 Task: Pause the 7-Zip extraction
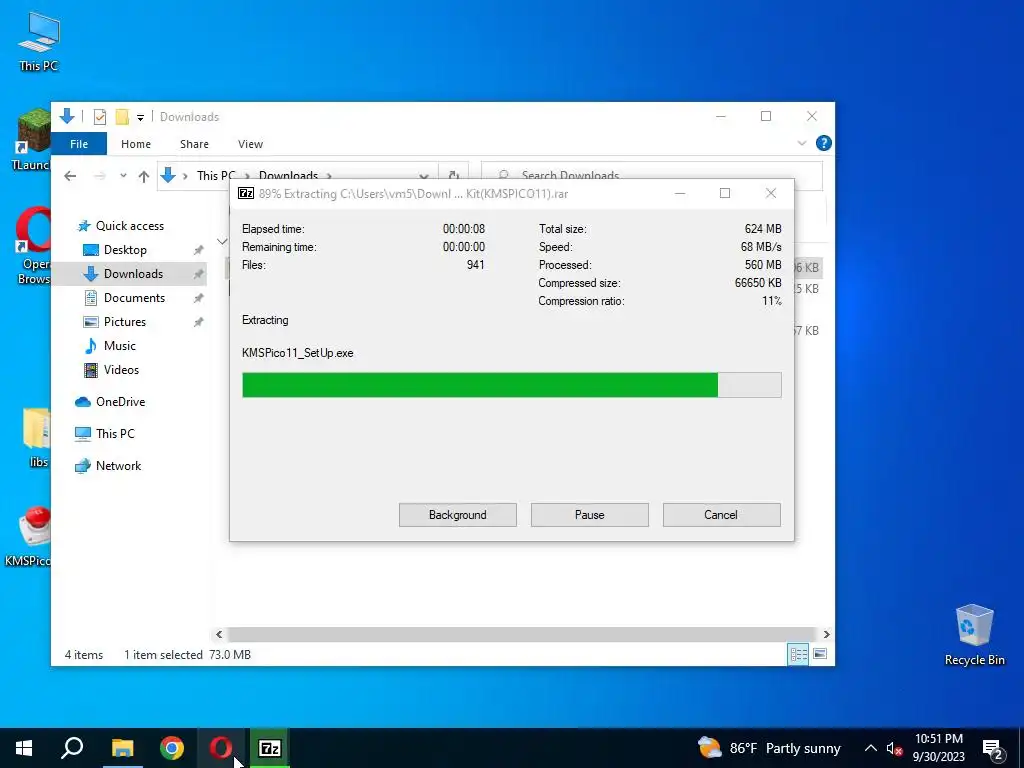click(x=589, y=515)
